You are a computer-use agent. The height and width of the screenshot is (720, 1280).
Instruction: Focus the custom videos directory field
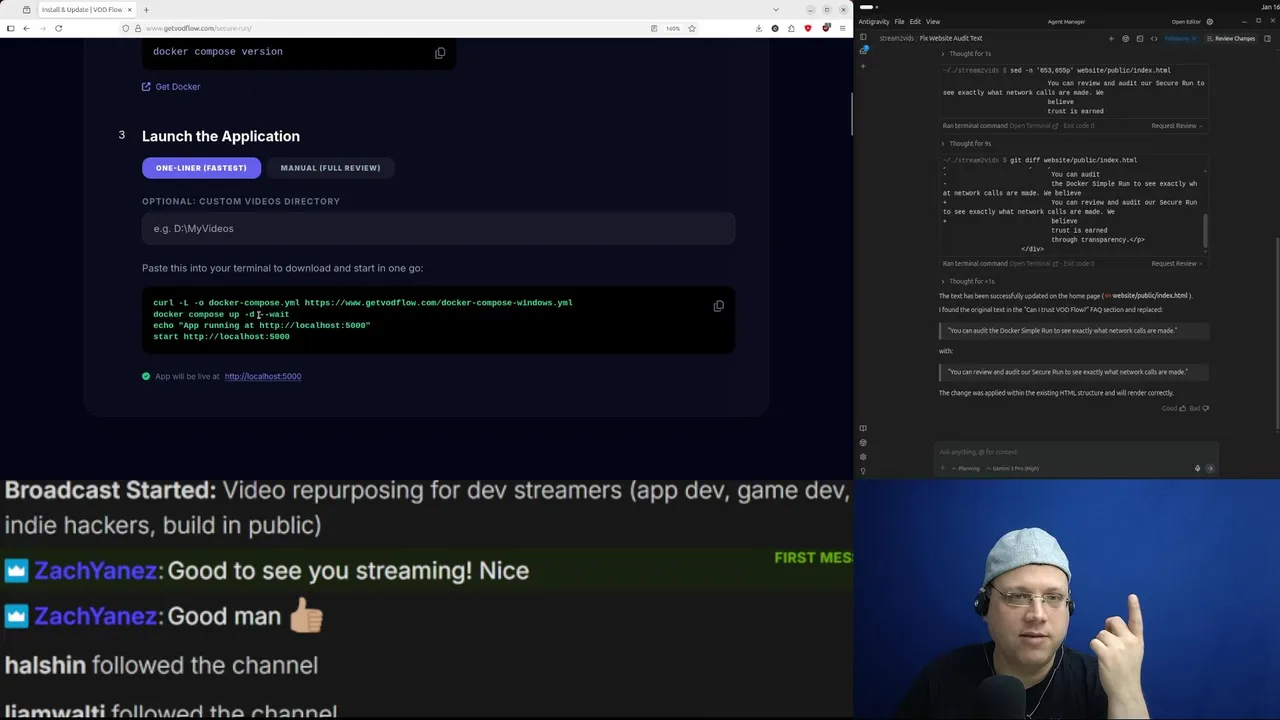click(438, 228)
